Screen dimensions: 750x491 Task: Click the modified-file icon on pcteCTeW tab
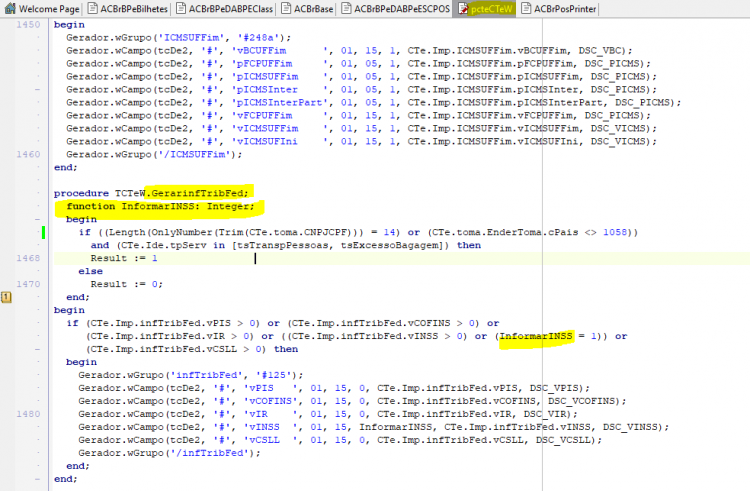pos(463,9)
